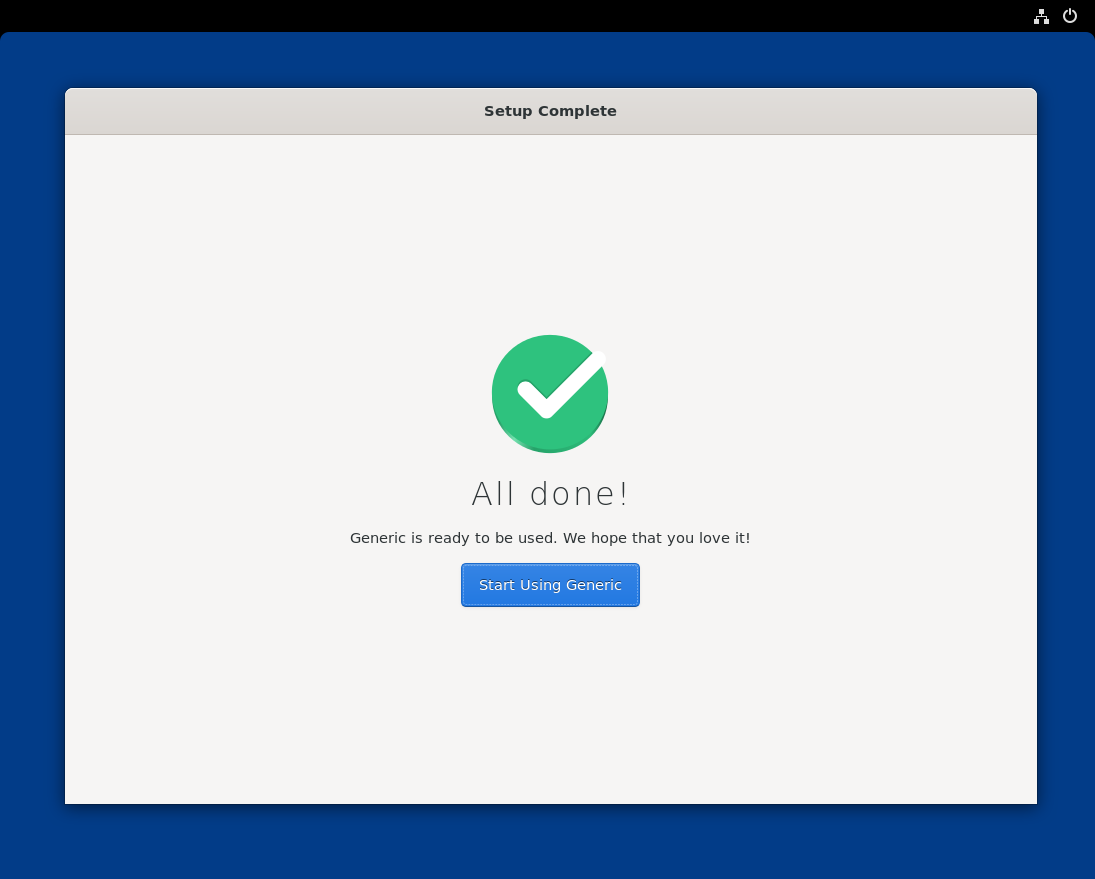1095x879 pixels.
Task: Click the "Setup Complete" header bar title
Action: [x=550, y=111]
